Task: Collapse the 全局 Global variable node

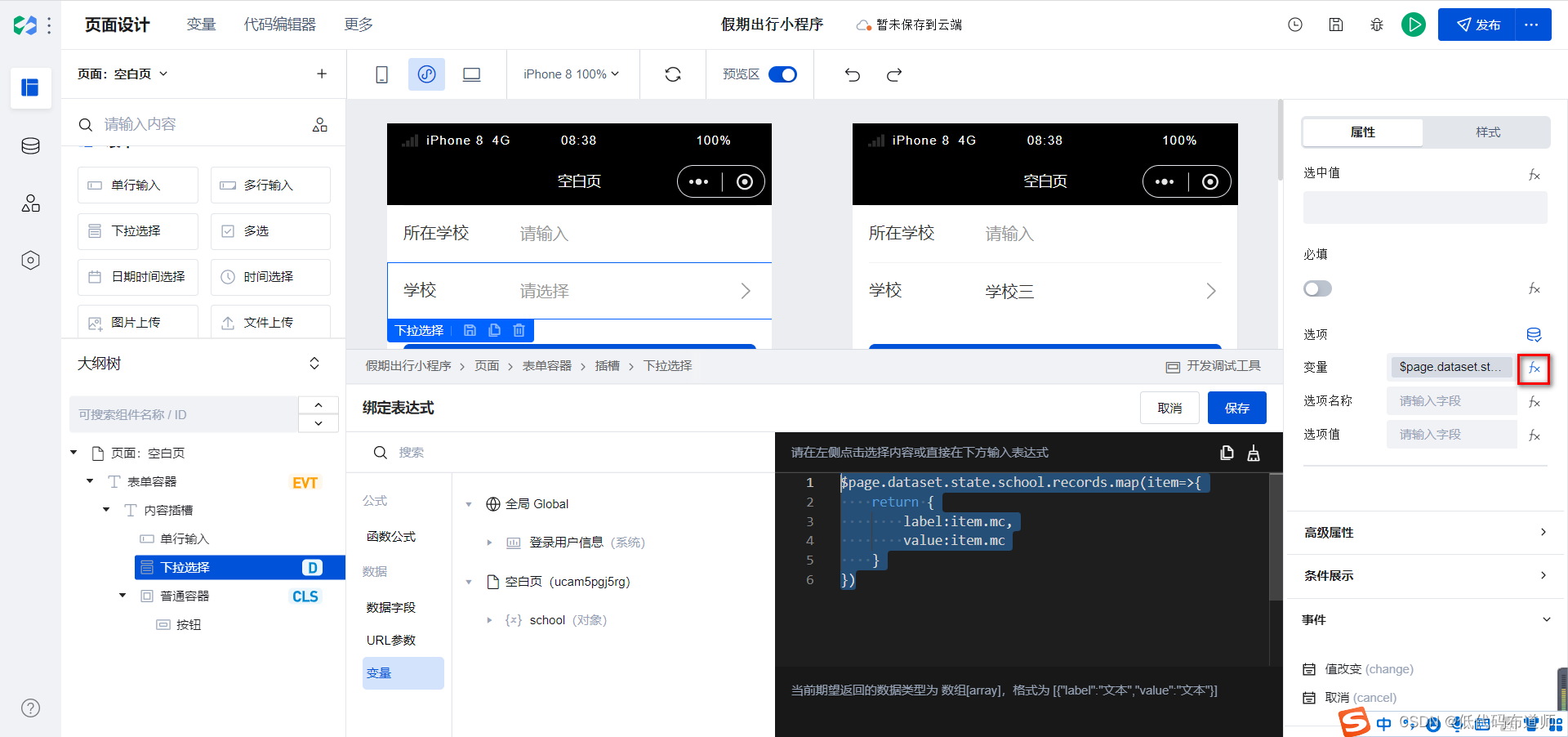Action: pyautogui.click(x=469, y=504)
